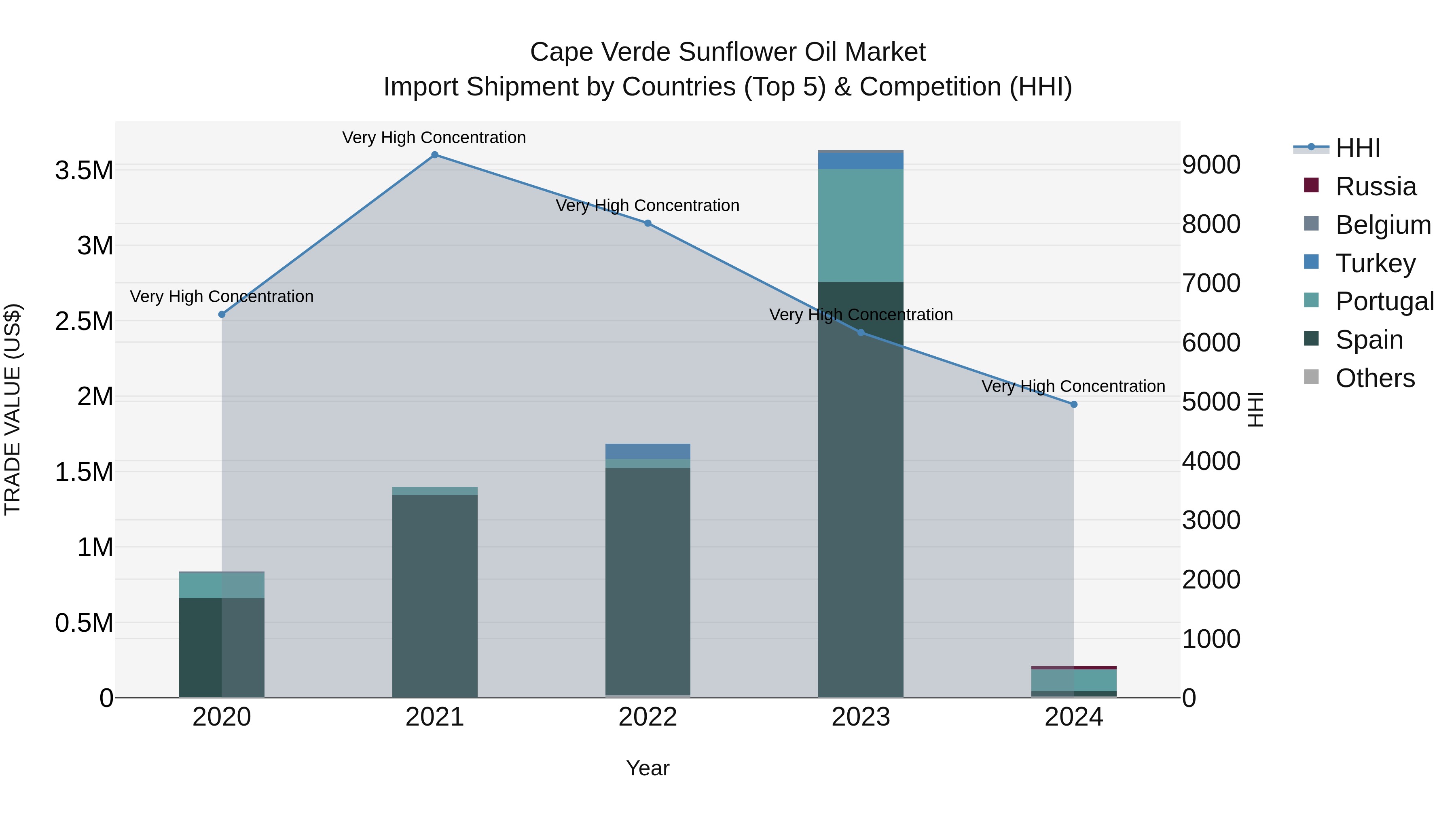Click the 2021 HHI data point

point(435,155)
